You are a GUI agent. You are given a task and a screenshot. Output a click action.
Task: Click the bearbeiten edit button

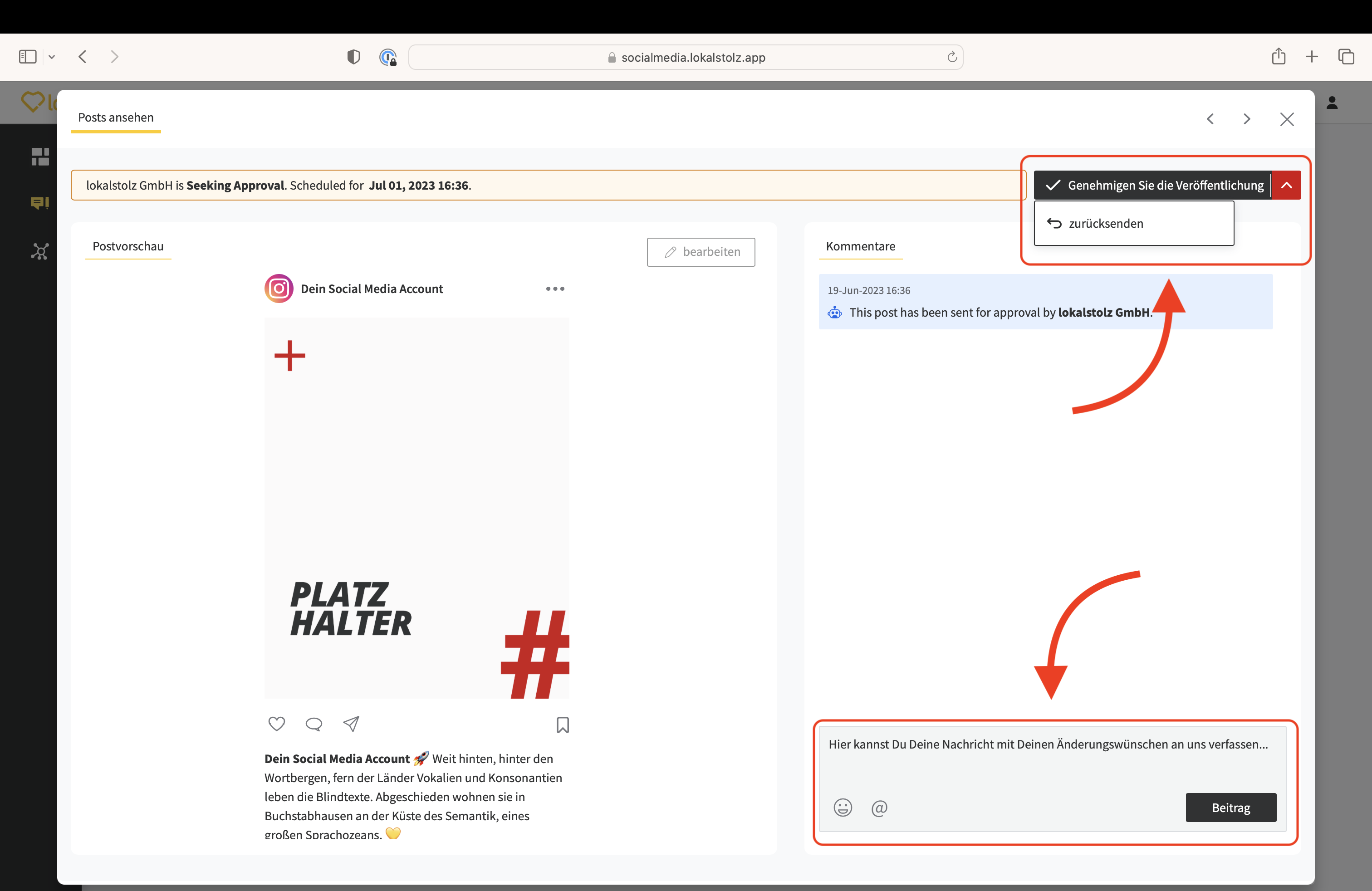pos(701,252)
